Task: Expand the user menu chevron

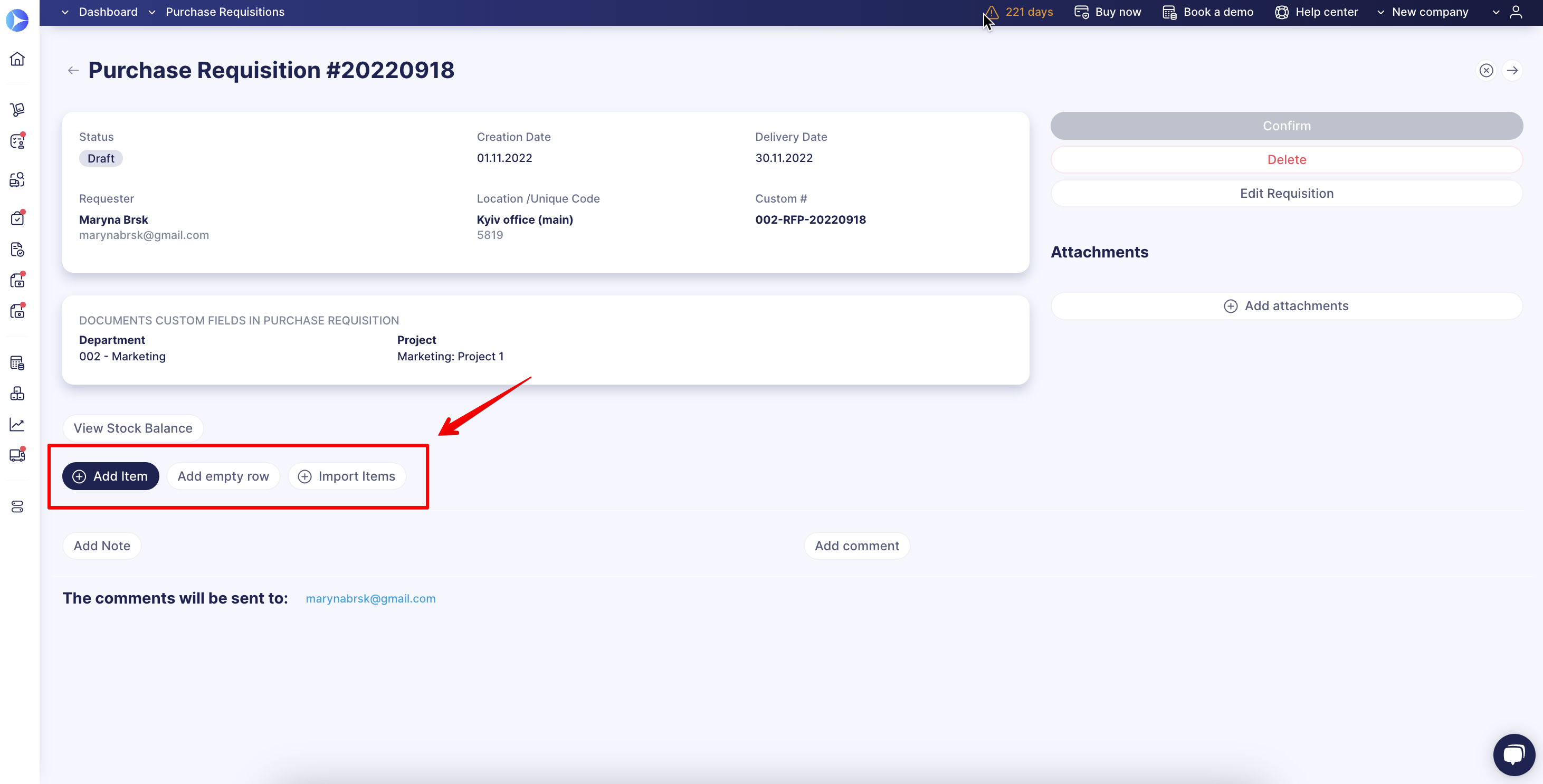Action: point(1496,12)
